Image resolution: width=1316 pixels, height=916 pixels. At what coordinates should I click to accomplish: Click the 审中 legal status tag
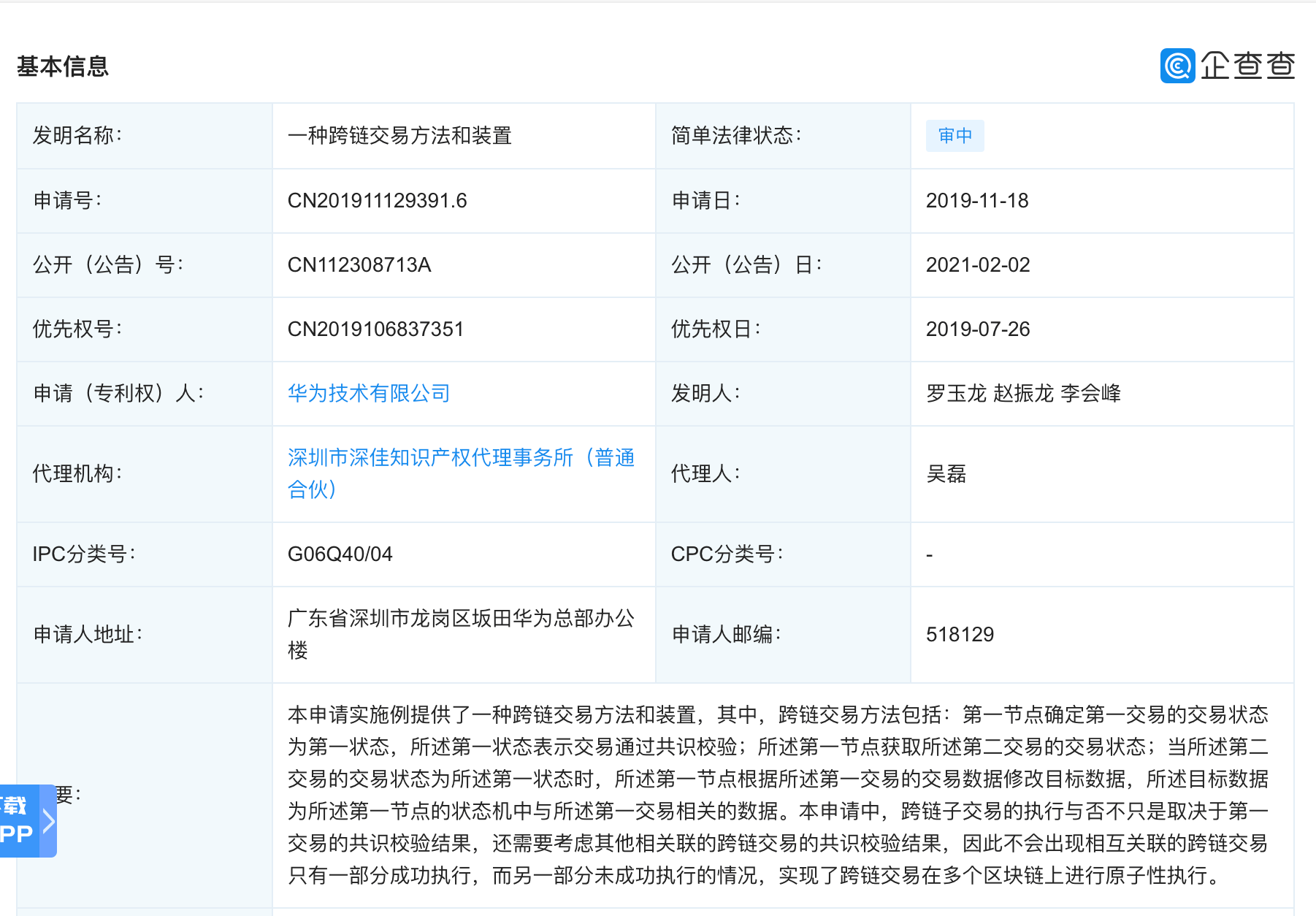click(x=955, y=136)
